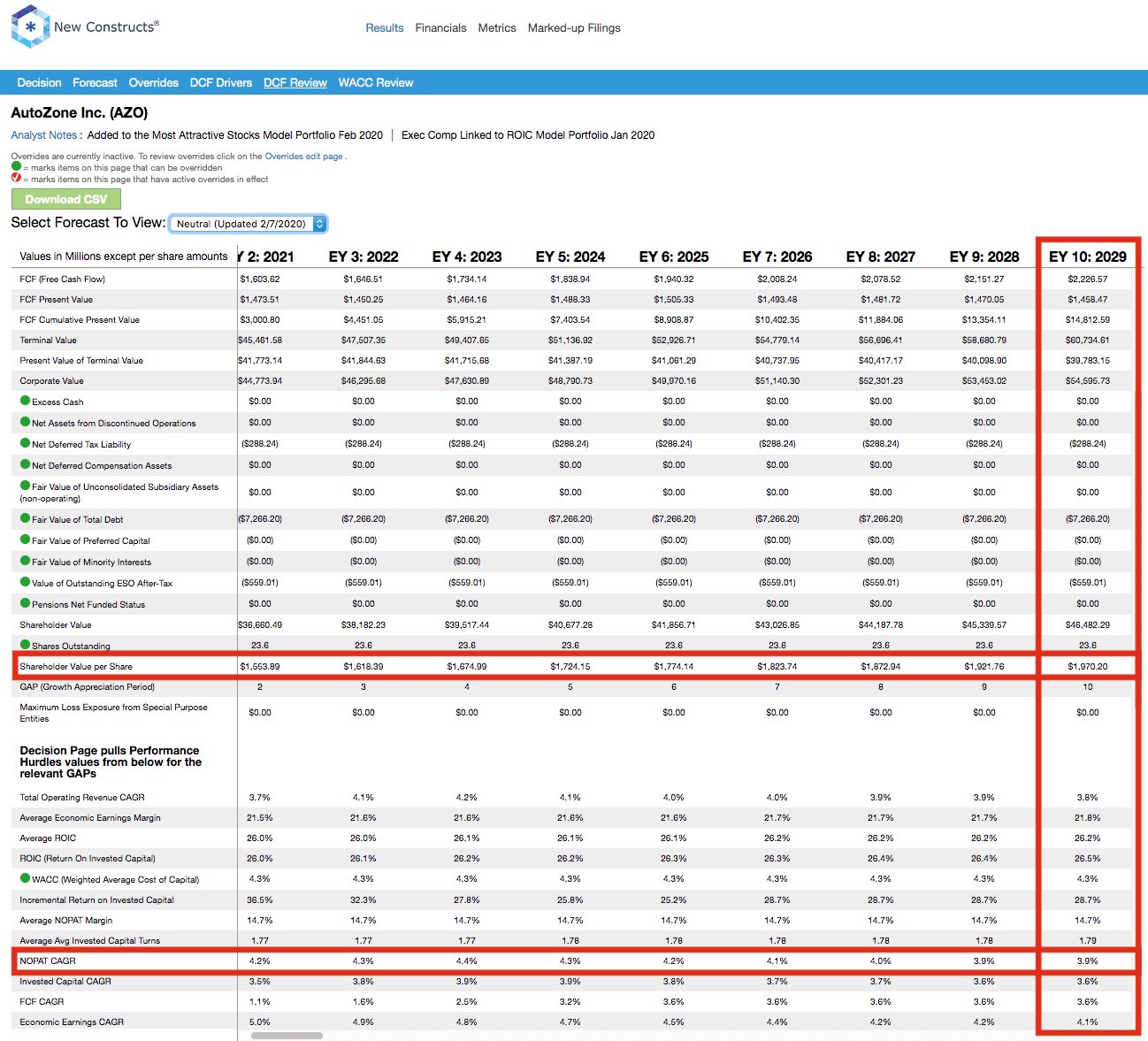
Task: Click the Average Avg Invested Capital Turns label
Action: pyautogui.click(x=90, y=940)
